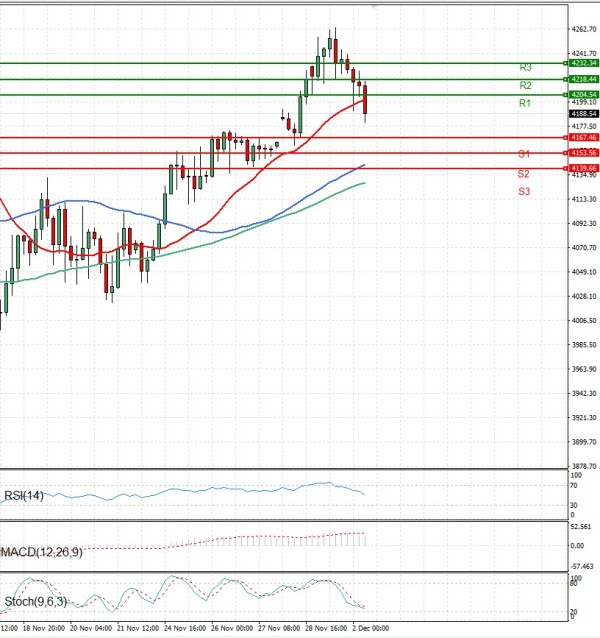
Task: Click the current price tag 4188.54
Action: click(x=584, y=114)
